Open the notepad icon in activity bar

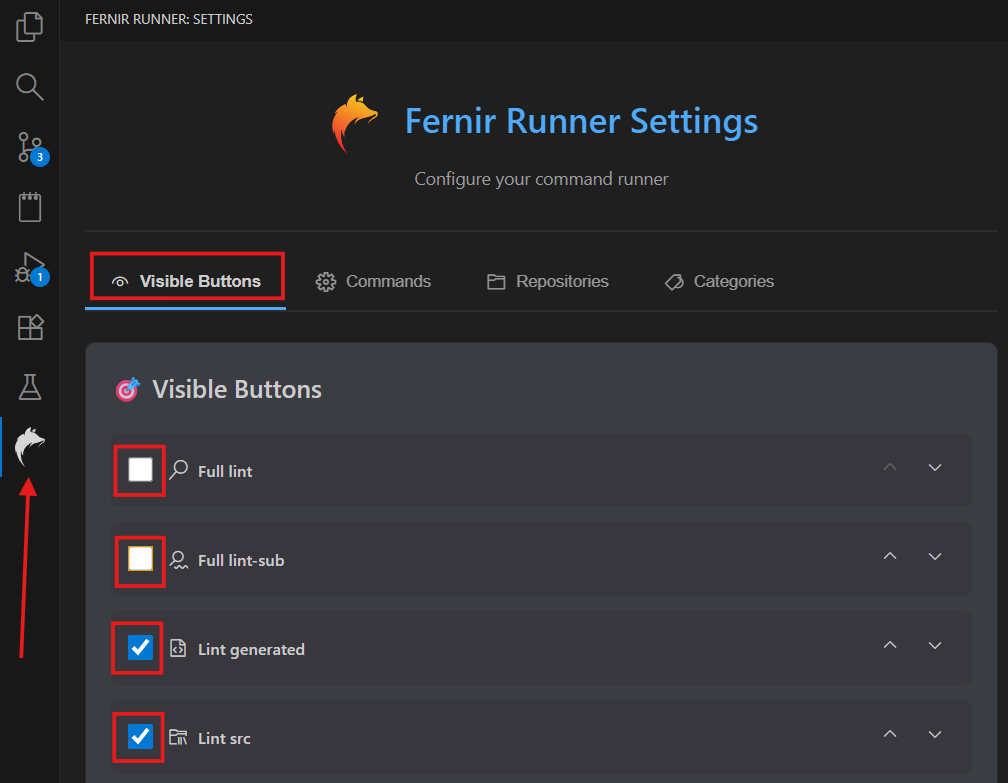click(x=30, y=207)
